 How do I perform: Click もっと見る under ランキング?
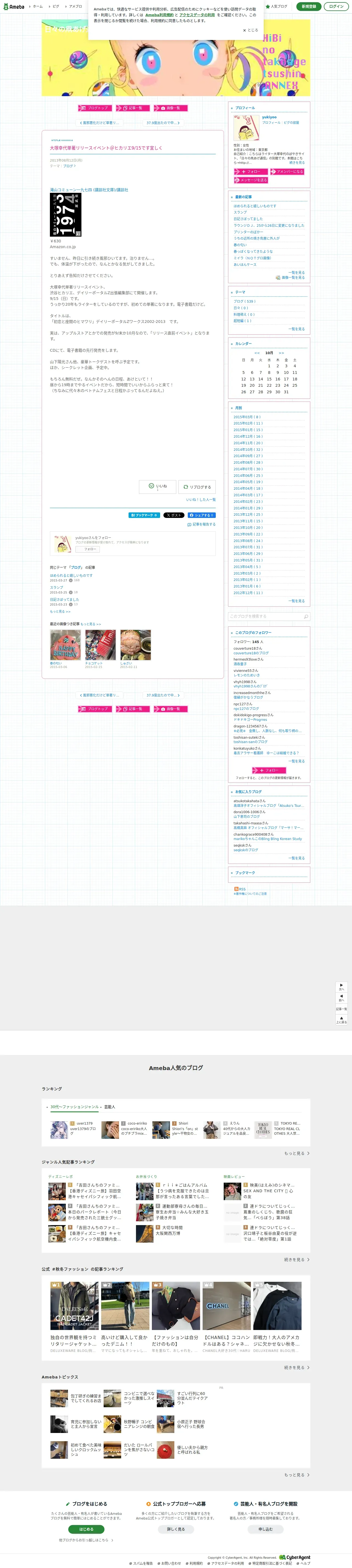297,1154
